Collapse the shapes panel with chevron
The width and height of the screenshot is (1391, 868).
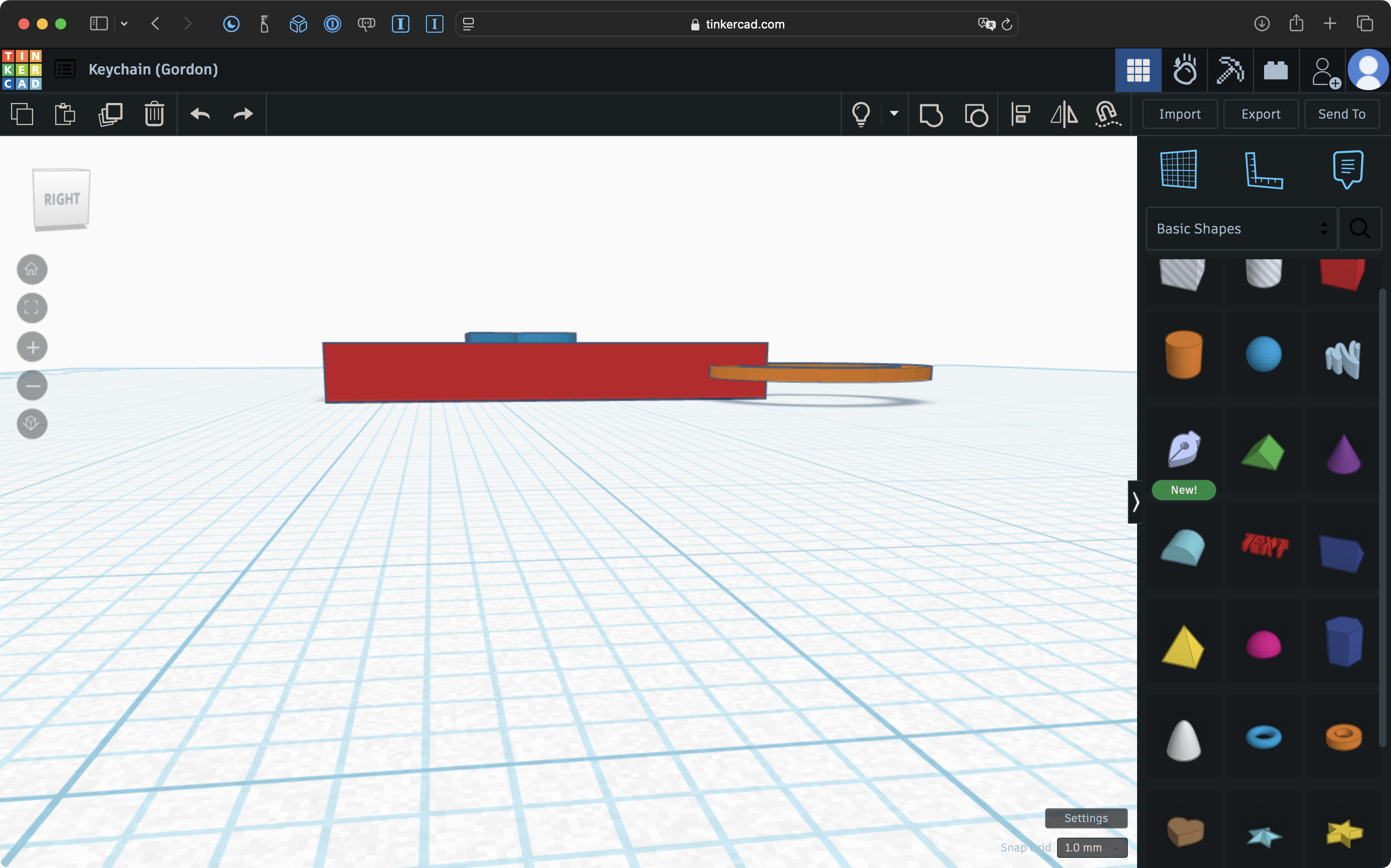tap(1135, 503)
